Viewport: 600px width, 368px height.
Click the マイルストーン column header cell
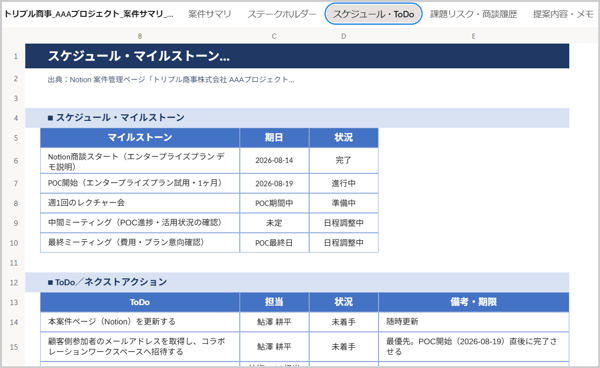[x=140, y=138]
